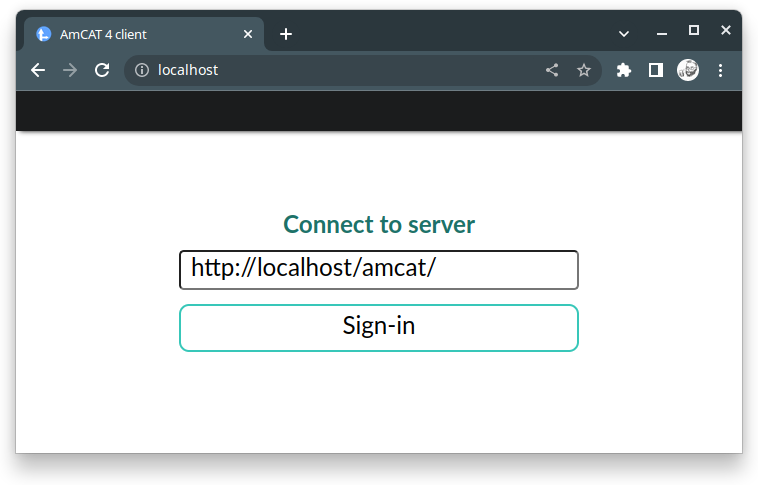Open the user profile avatar
The image size is (758, 485).
[x=688, y=70]
